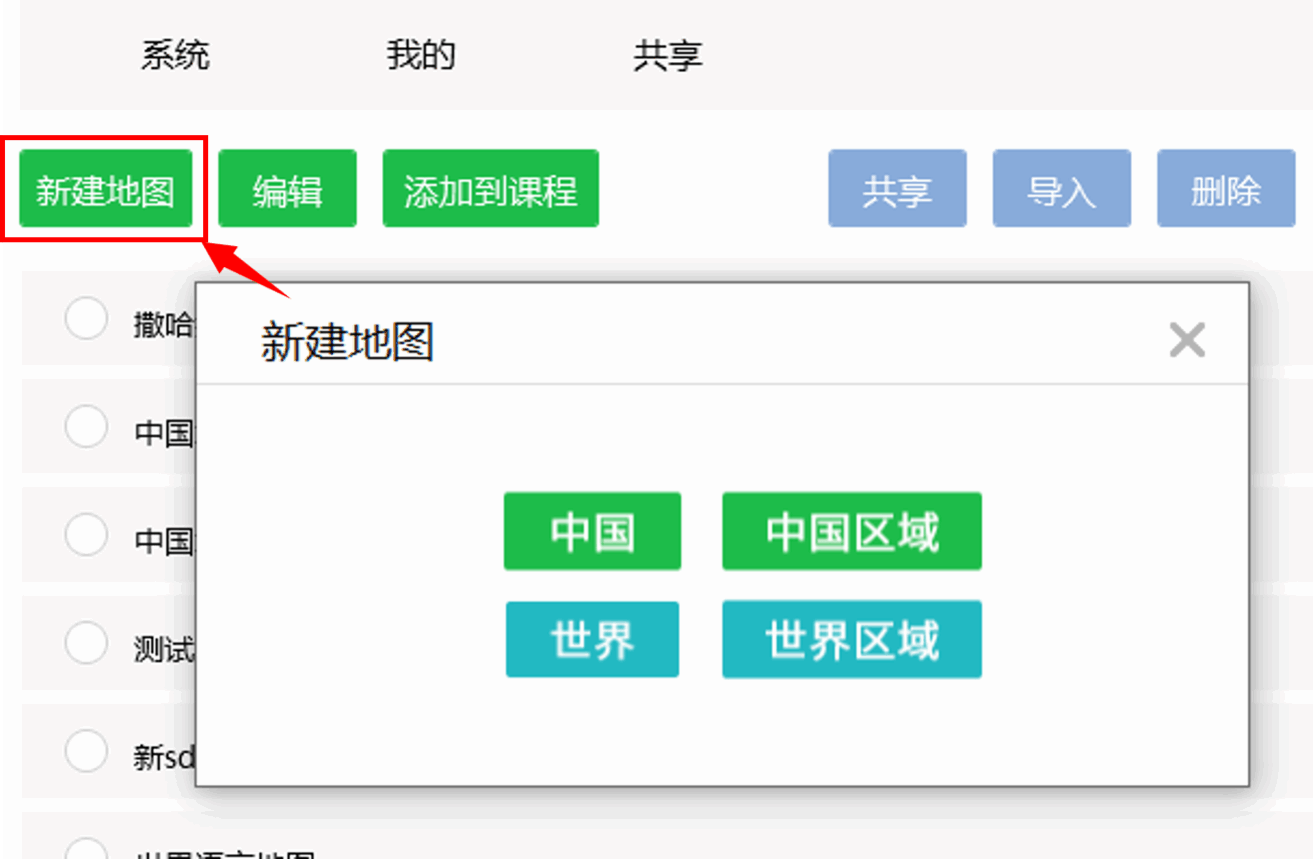Pick the 世界区域 option in the dialog
Viewport: 1313px width, 859px height.
click(852, 640)
